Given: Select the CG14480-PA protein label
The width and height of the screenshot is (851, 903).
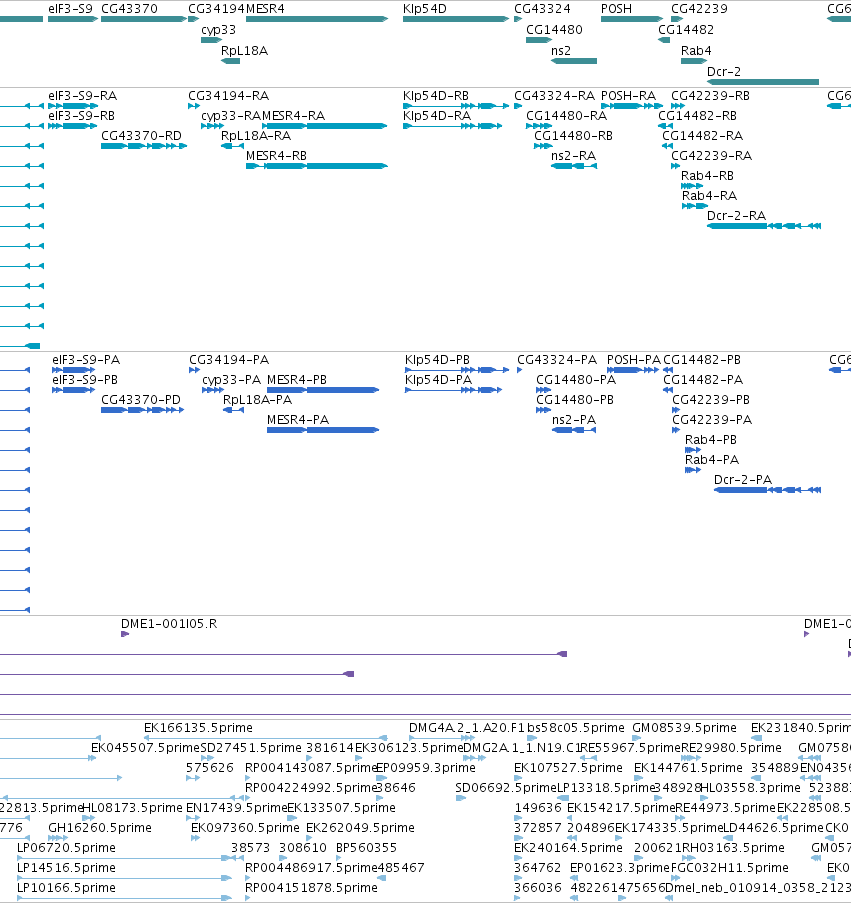Looking at the screenshot, I should (576, 380).
